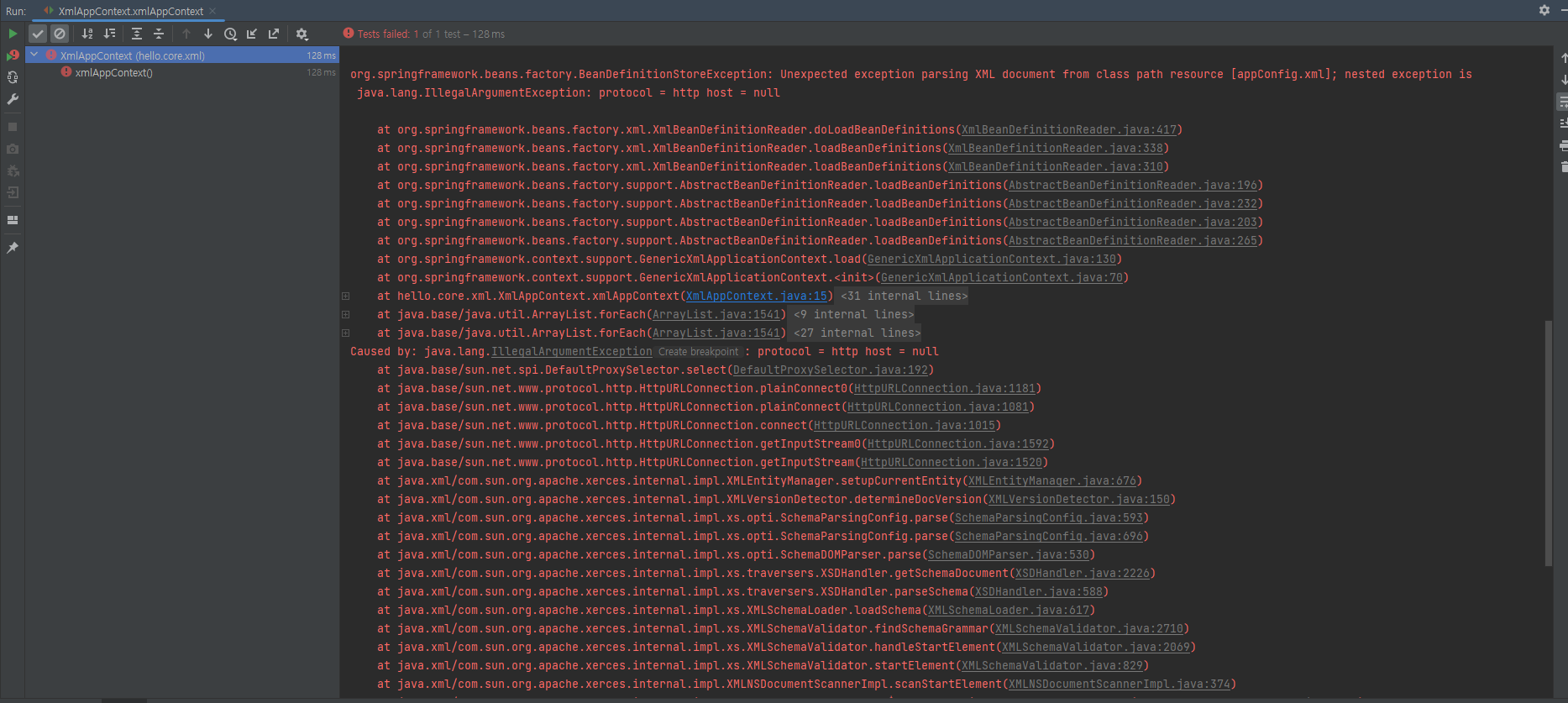
Task: Expand fold beside XmlAppContext.java:15 line
Action: tap(345, 296)
